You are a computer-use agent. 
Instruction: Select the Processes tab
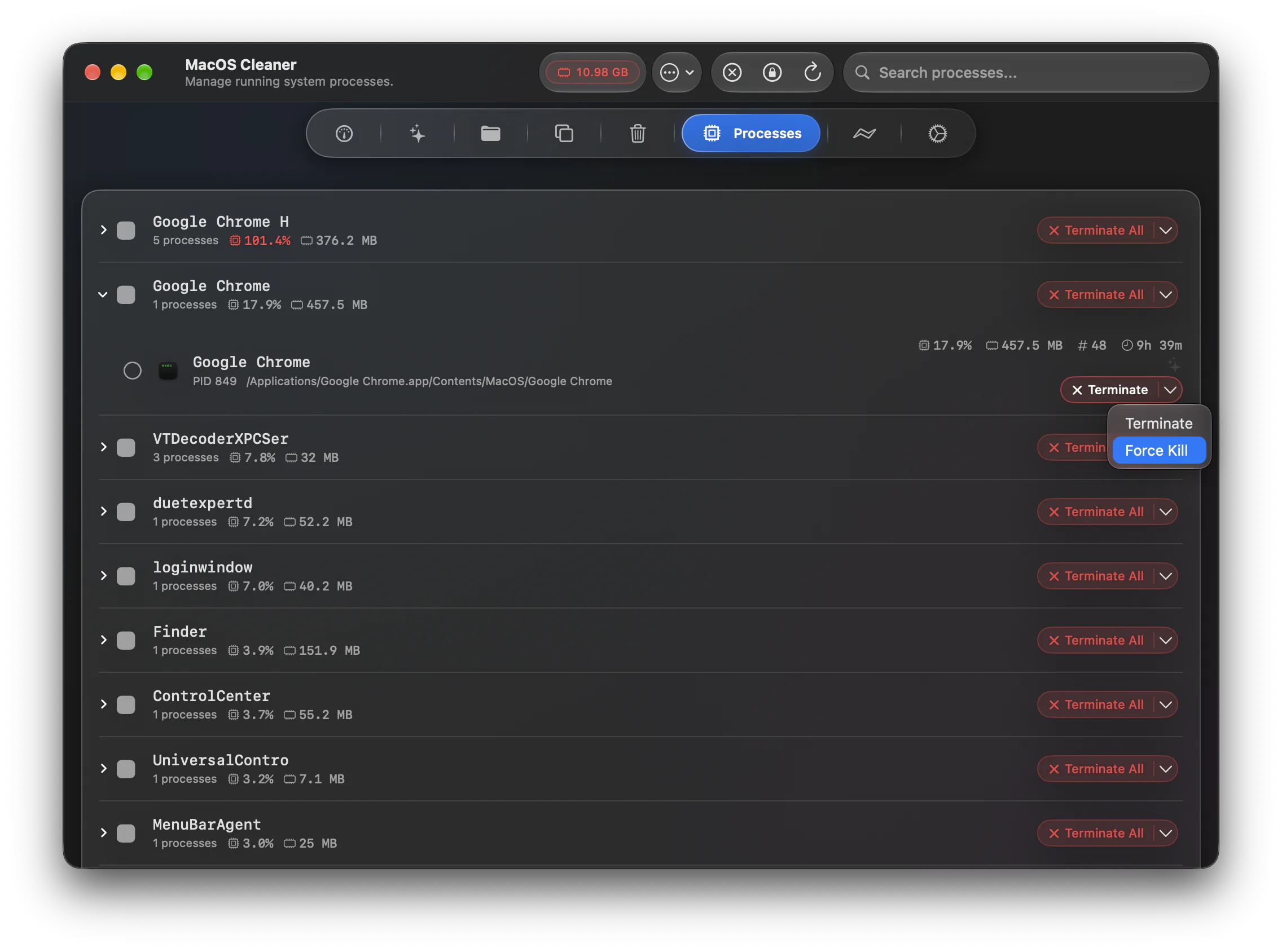(x=750, y=134)
